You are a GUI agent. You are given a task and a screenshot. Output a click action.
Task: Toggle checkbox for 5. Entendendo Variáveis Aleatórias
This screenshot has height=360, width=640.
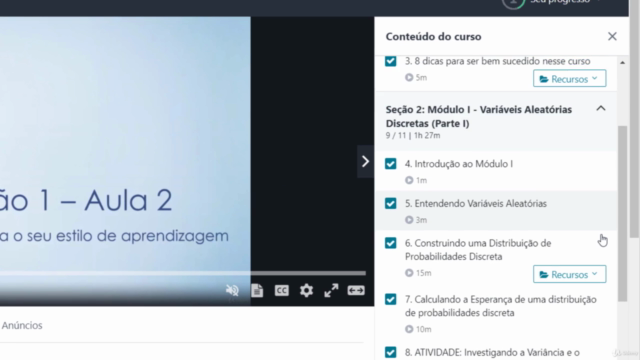(391, 203)
